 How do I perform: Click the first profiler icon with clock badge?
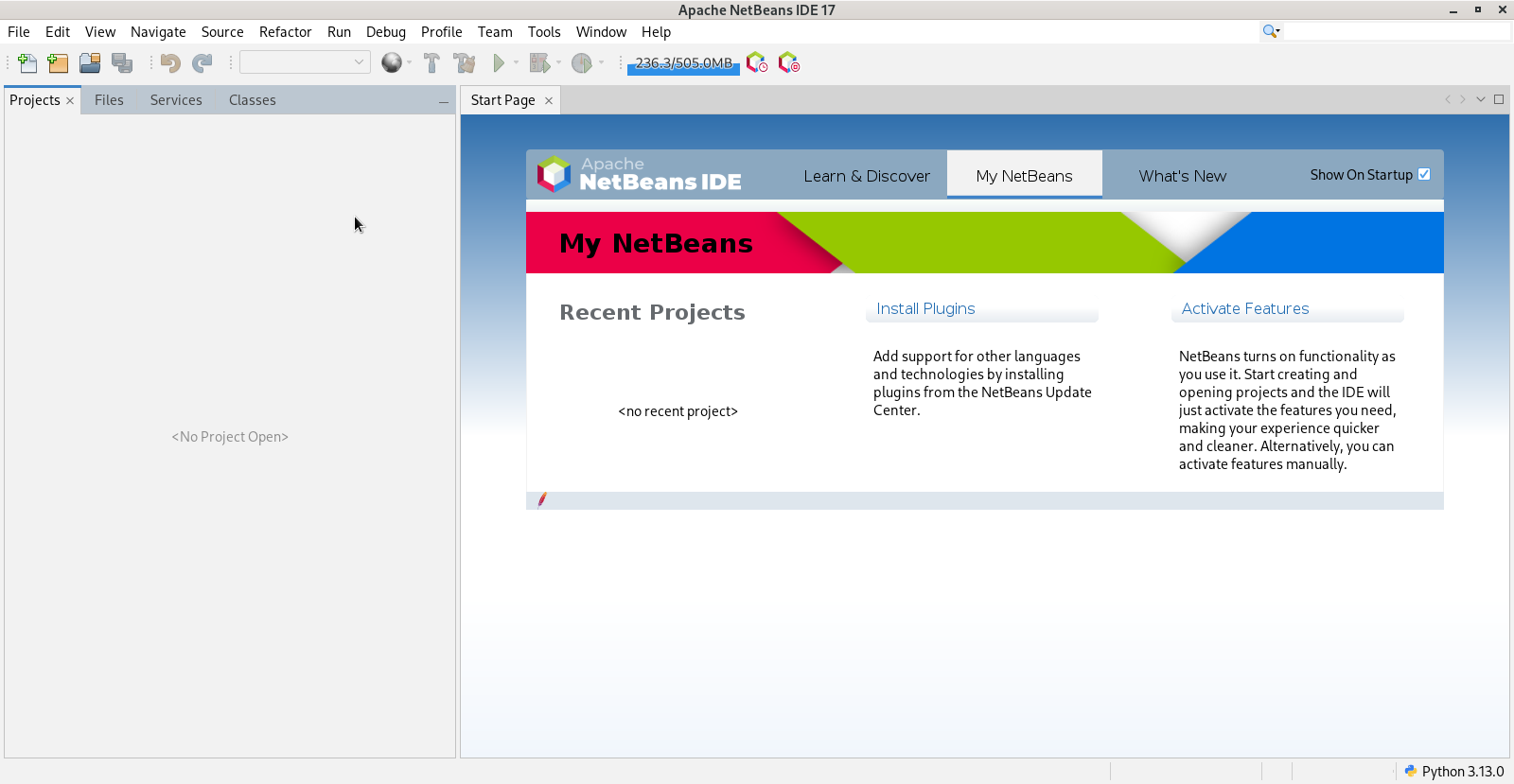(x=757, y=63)
